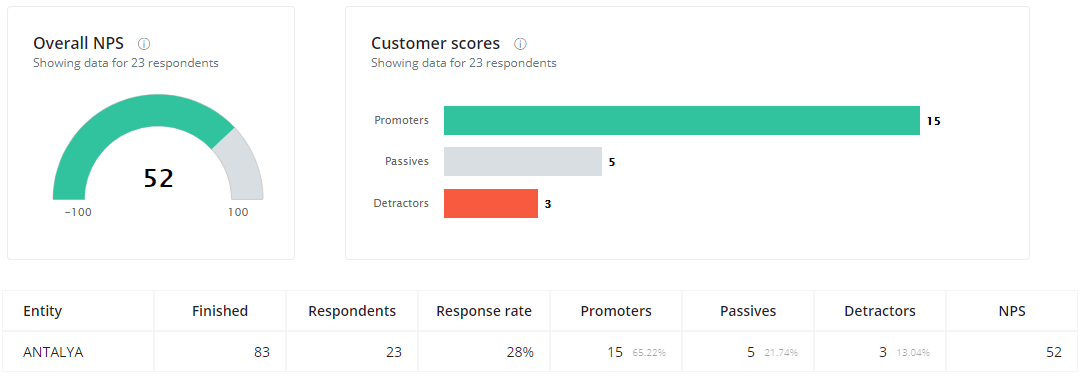Sort table by Entity column header

click(x=42, y=311)
